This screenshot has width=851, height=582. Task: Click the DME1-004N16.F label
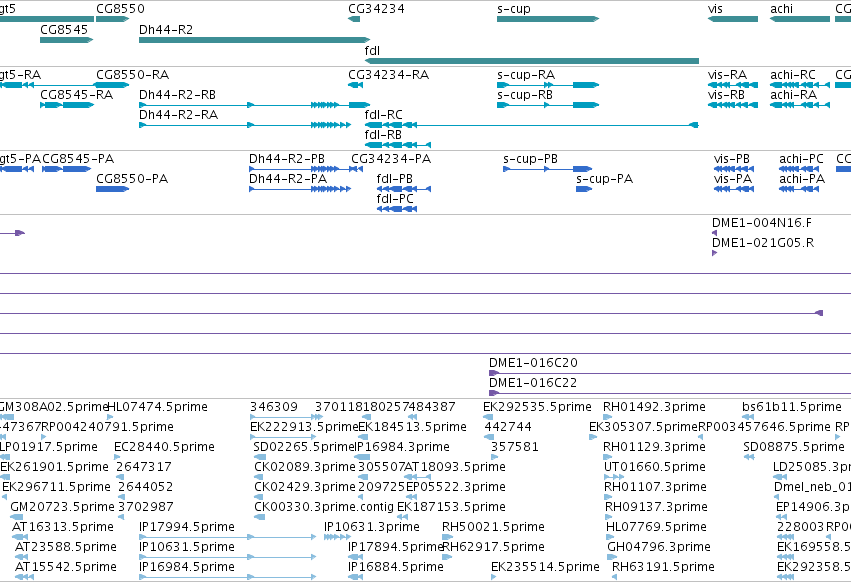pyautogui.click(x=762, y=223)
